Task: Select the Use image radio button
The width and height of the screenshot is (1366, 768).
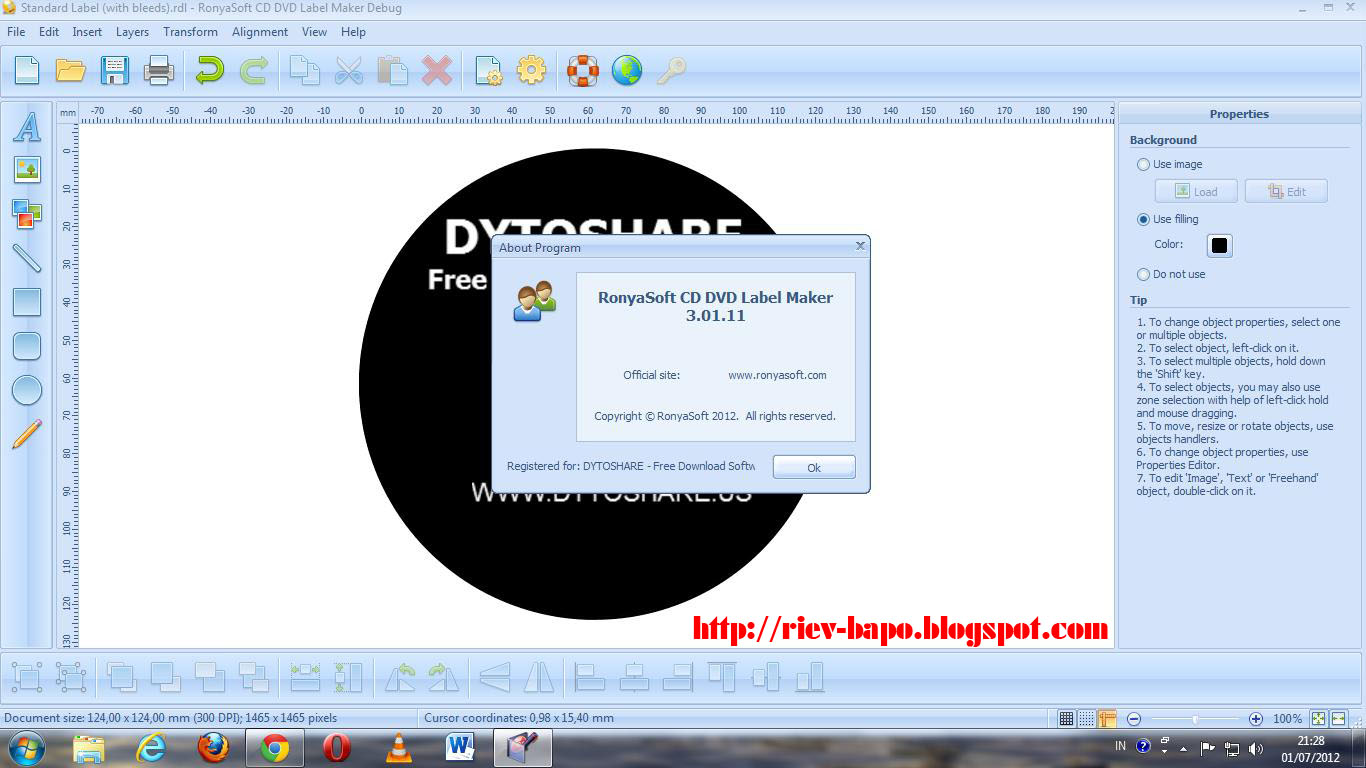Action: click(1143, 164)
